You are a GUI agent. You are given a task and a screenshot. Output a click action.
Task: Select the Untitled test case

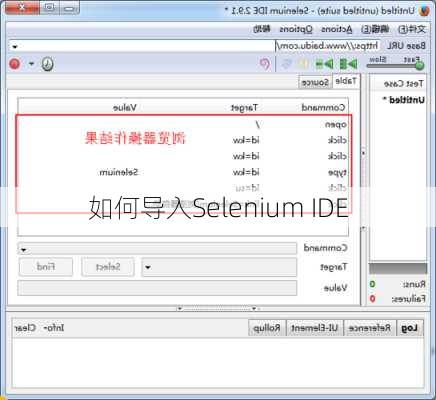[404, 100]
